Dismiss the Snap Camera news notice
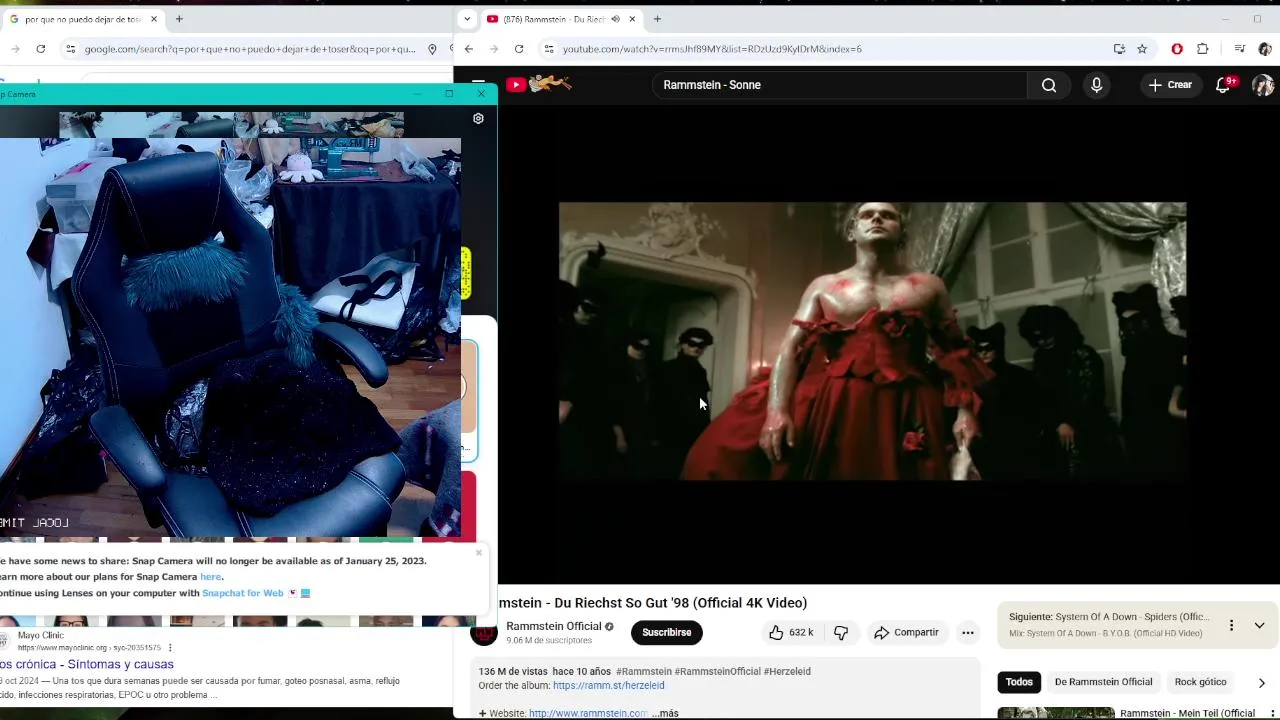This screenshot has height=720, width=1280. point(478,552)
